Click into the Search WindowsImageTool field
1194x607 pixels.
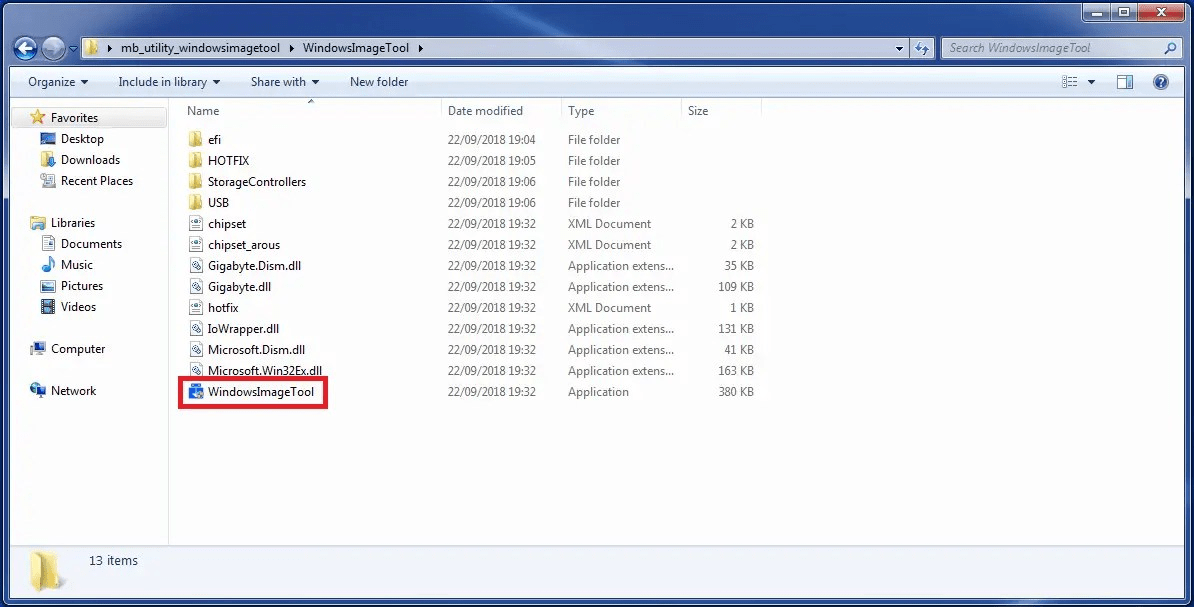point(1050,48)
